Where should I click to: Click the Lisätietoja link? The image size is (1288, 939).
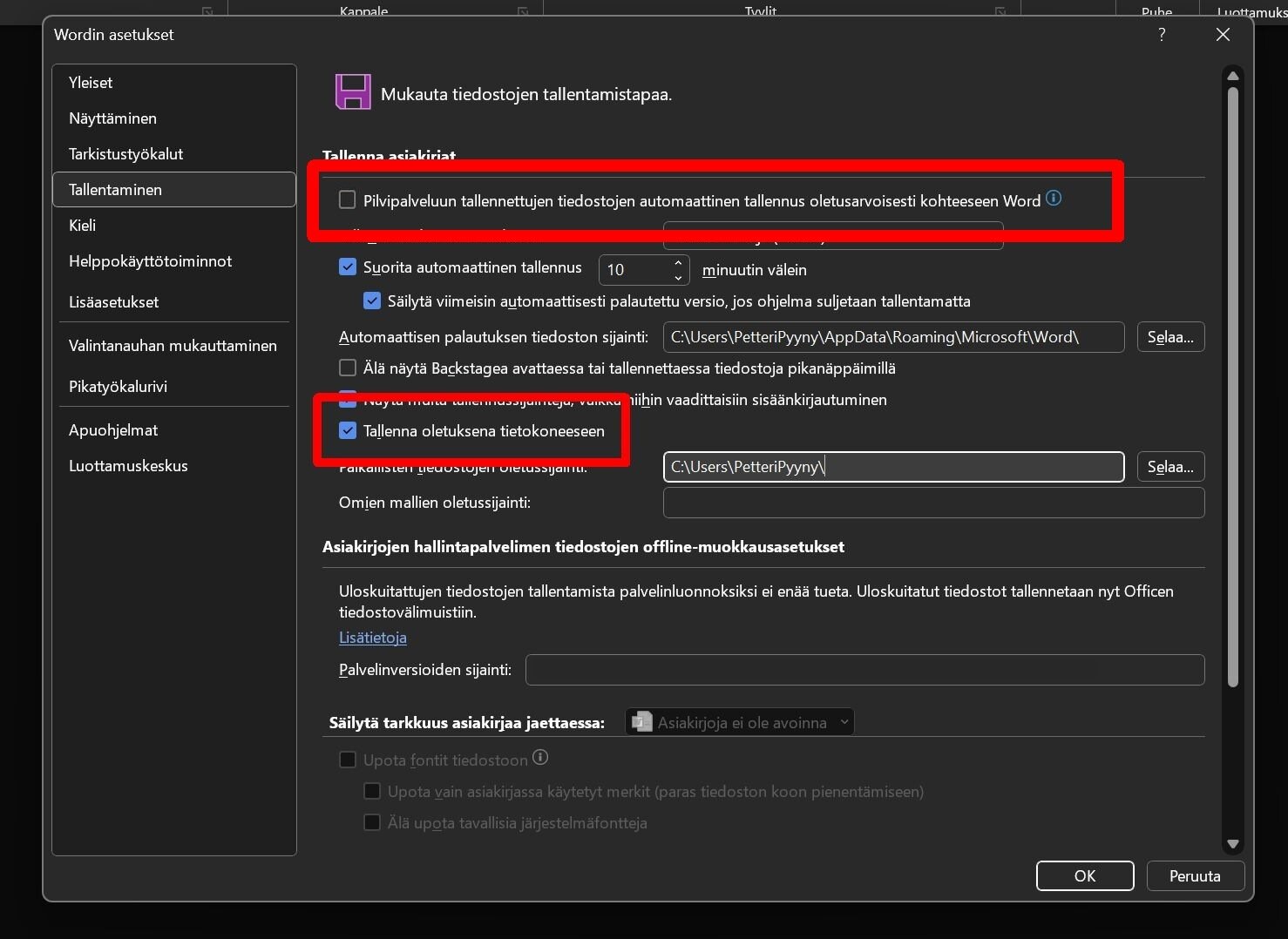point(373,638)
